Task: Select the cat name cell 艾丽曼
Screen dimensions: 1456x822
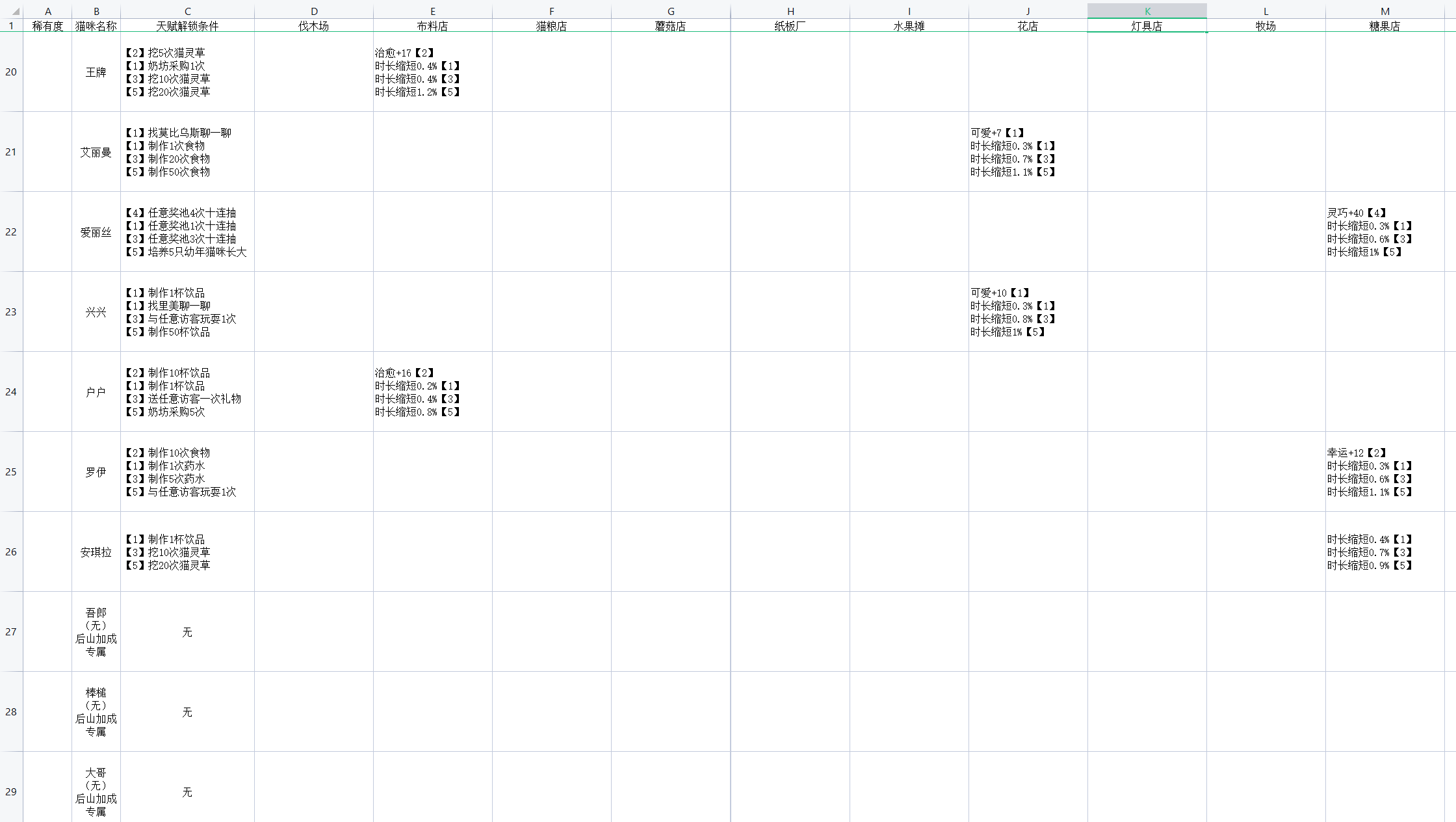Action: point(96,152)
